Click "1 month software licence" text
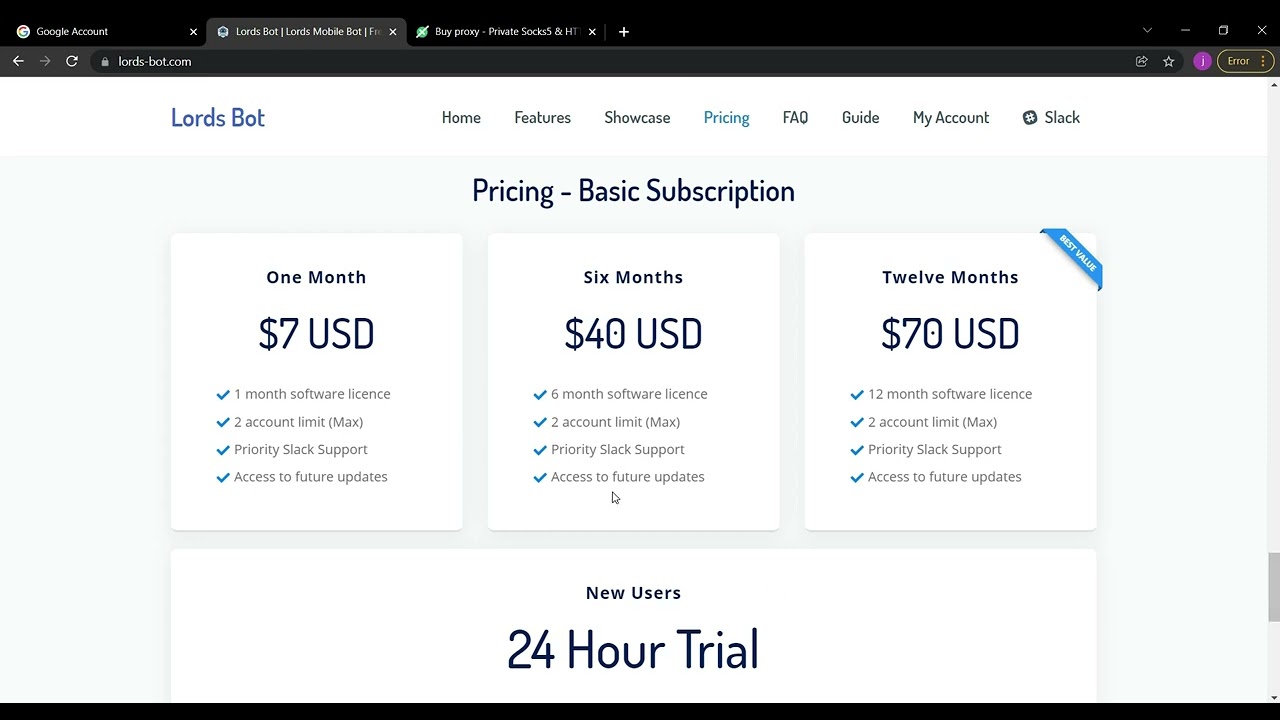This screenshot has height=720, width=1280. pos(312,394)
